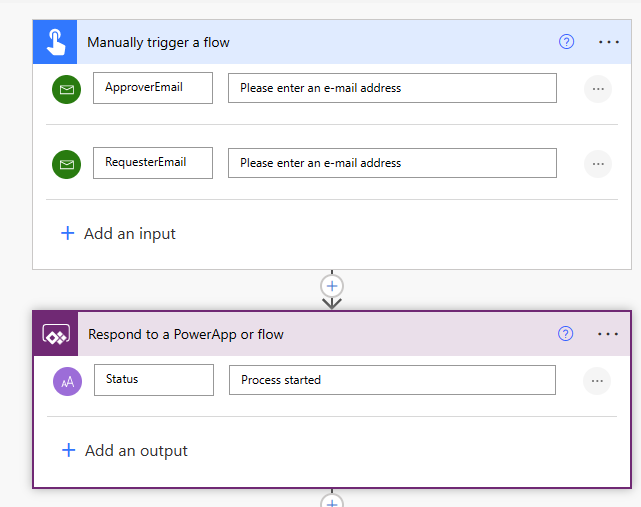
Task: Open the Status output options menu
Action: 597,381
